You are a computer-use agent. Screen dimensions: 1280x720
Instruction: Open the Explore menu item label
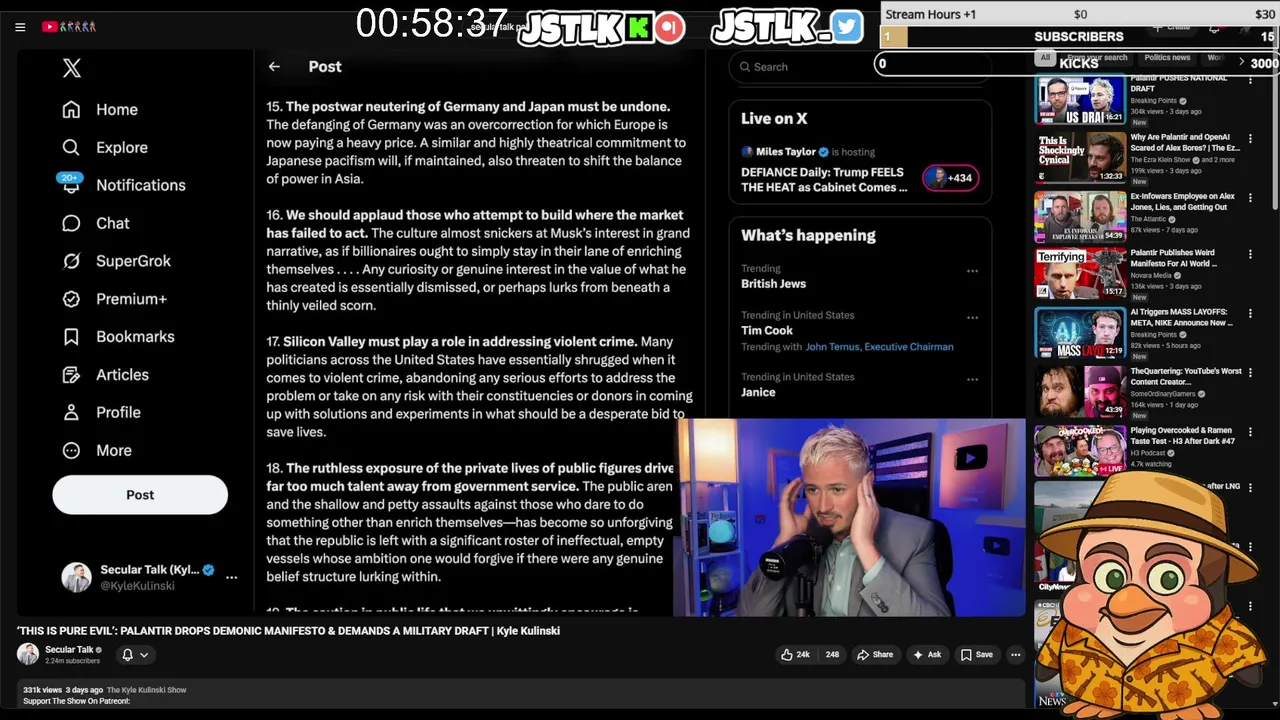[x=122, y=148]
